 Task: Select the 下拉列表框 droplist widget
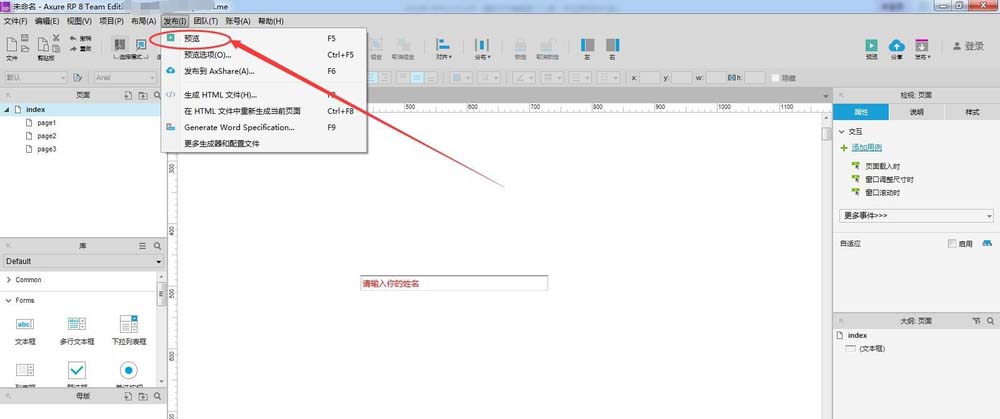coord(129,330)
